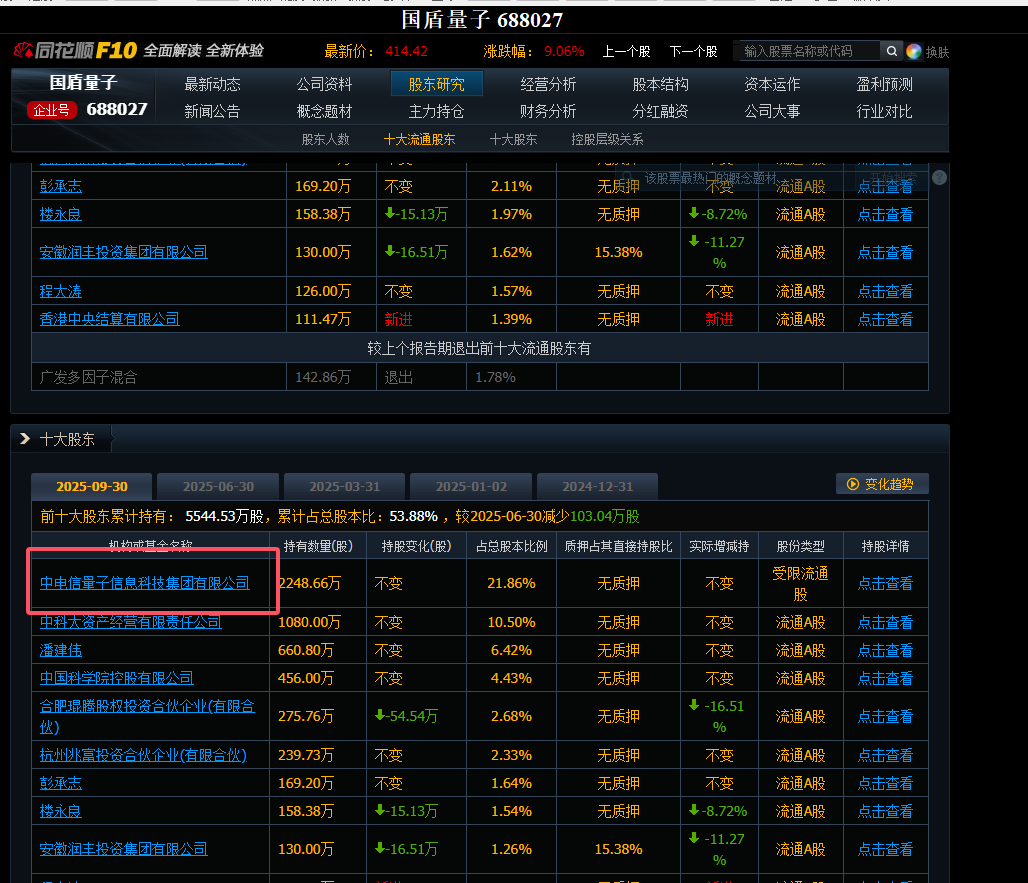Open 彭承志 link in top-ten shareholders table
The image size is (1028, 883).
61,783
